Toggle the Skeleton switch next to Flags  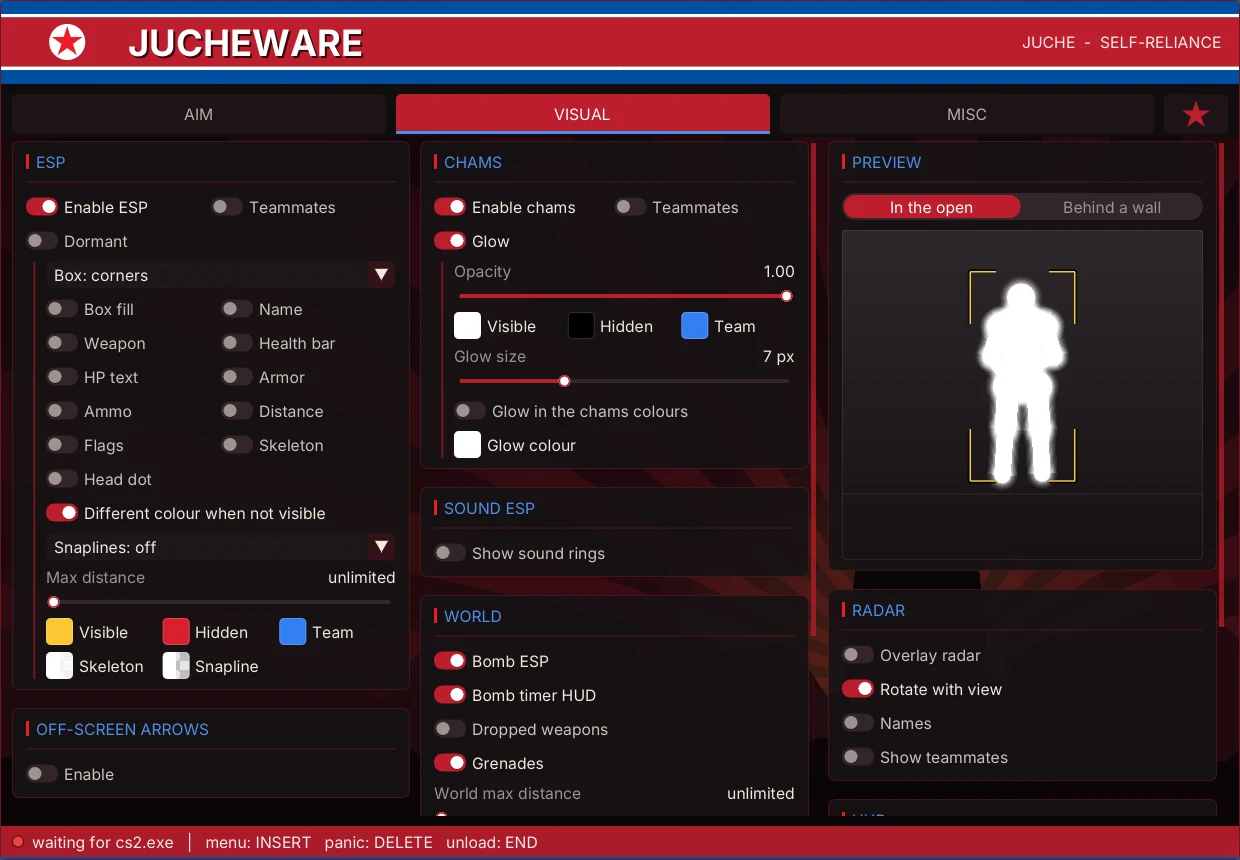[237, 445]
